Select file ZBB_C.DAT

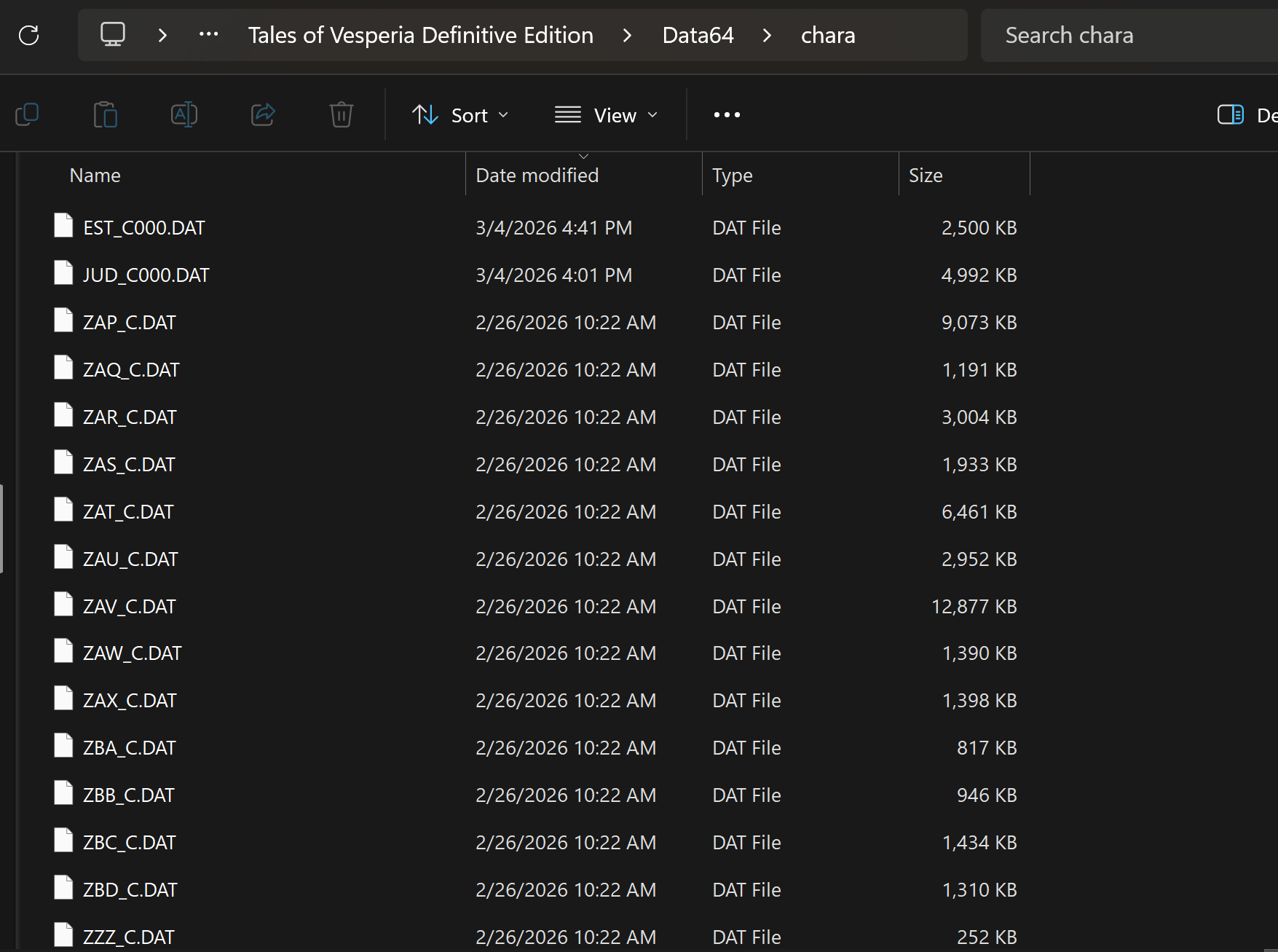coord(129,795)
